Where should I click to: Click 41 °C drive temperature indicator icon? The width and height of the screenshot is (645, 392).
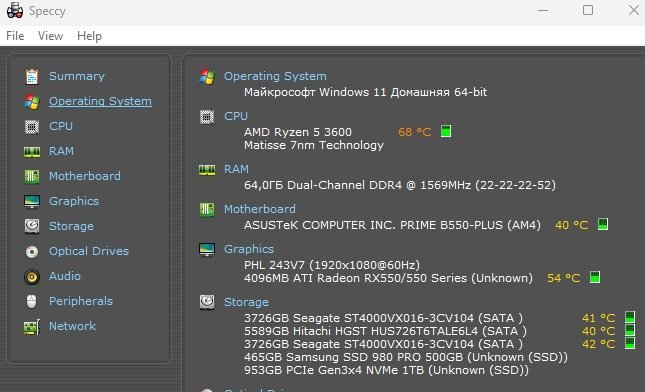coord(630,317)
